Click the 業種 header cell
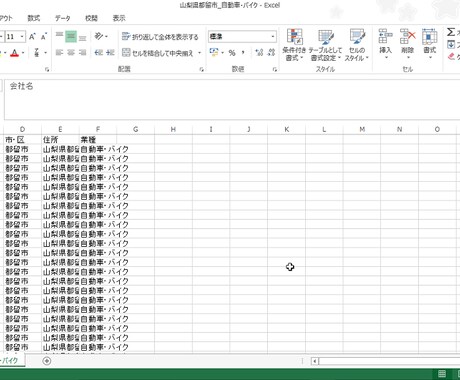Screen dimensions: 460x380 98,140
